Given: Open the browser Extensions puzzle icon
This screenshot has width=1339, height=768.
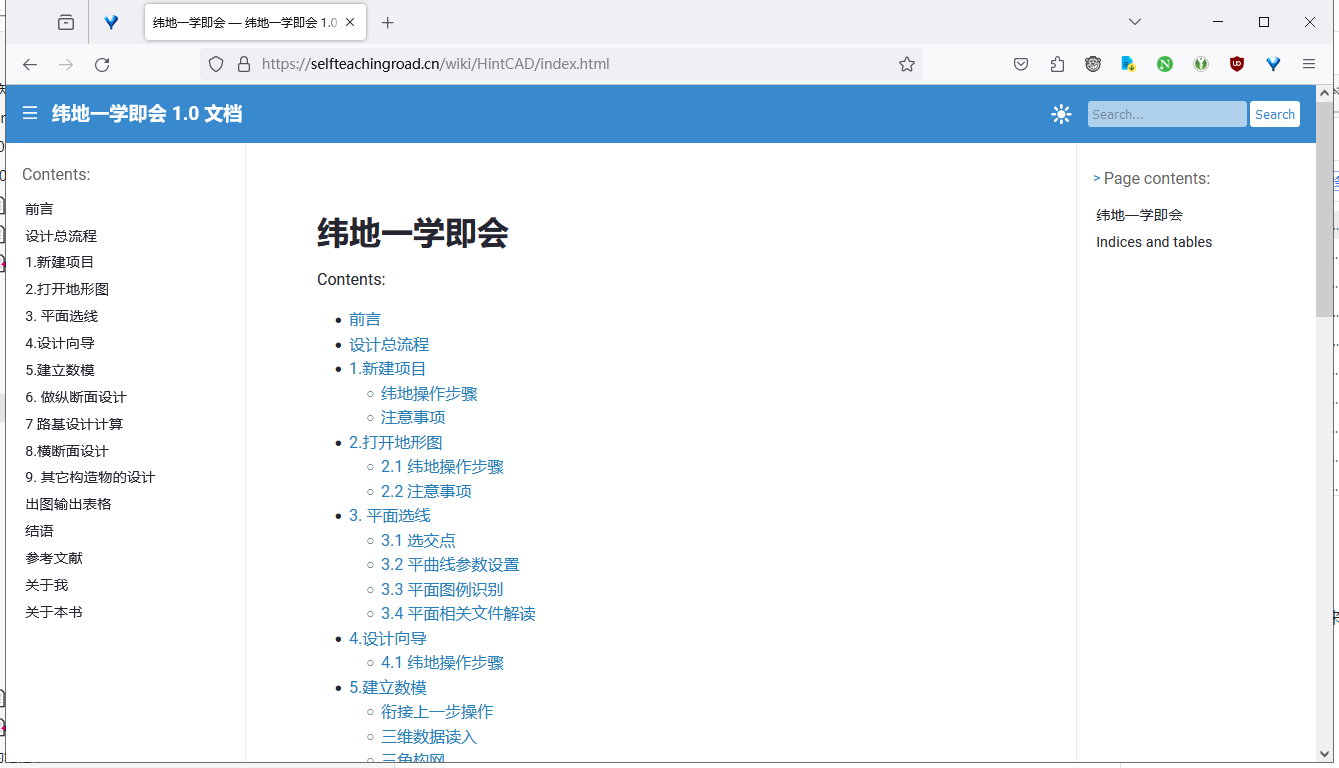Looking at the screenshot, I should pos(1057,64).
